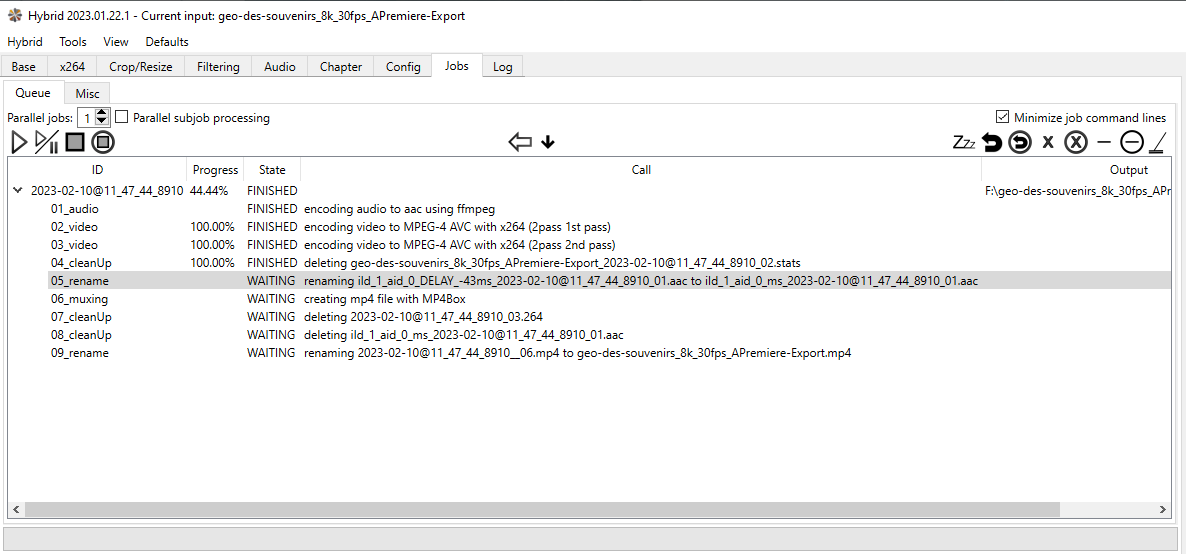1186x554 pixels.
Task: Increase the Parallel jobs spinner value
Action: pos(102,113)
